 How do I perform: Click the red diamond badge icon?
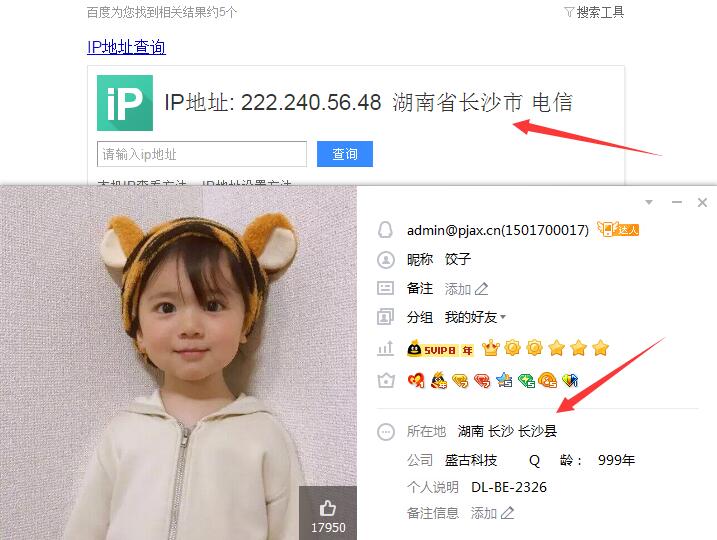[x=482, y=380]
